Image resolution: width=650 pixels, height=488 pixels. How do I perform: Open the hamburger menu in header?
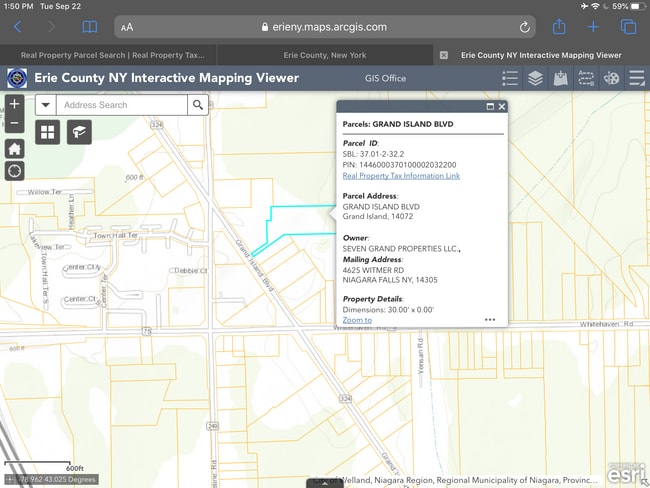click(636, 79)
